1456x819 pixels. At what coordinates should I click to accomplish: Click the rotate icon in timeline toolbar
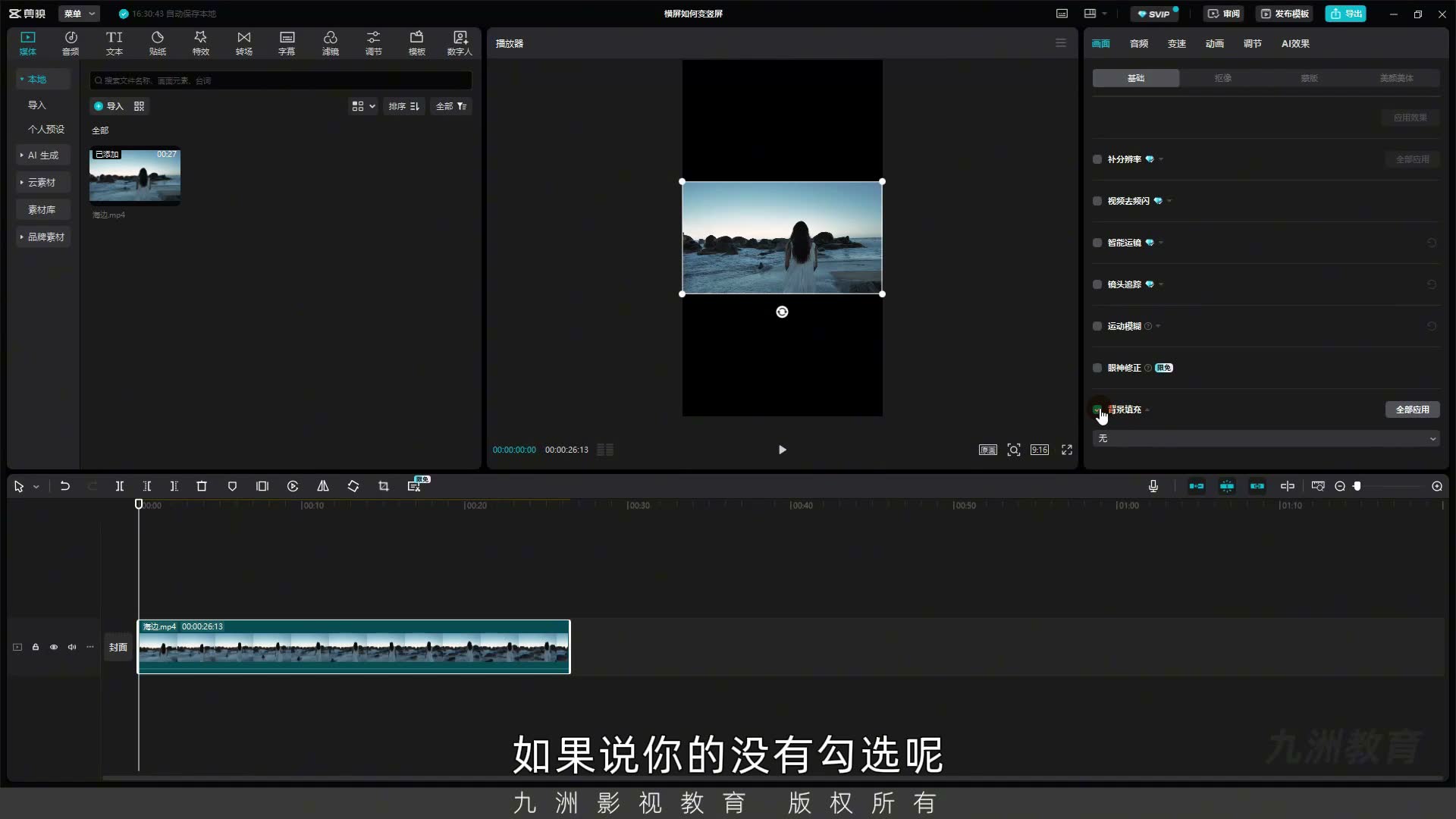[353, 486]
